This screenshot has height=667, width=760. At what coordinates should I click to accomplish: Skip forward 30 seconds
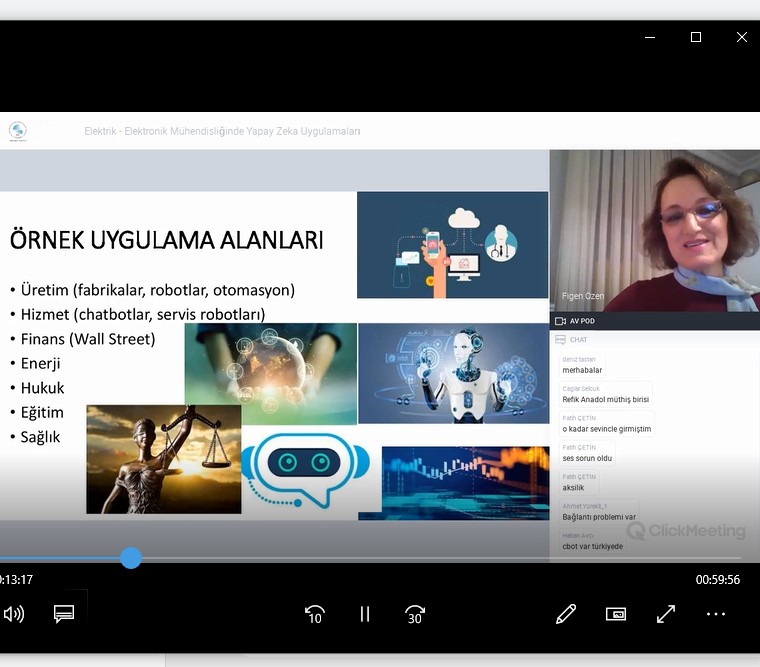[415, 614]
